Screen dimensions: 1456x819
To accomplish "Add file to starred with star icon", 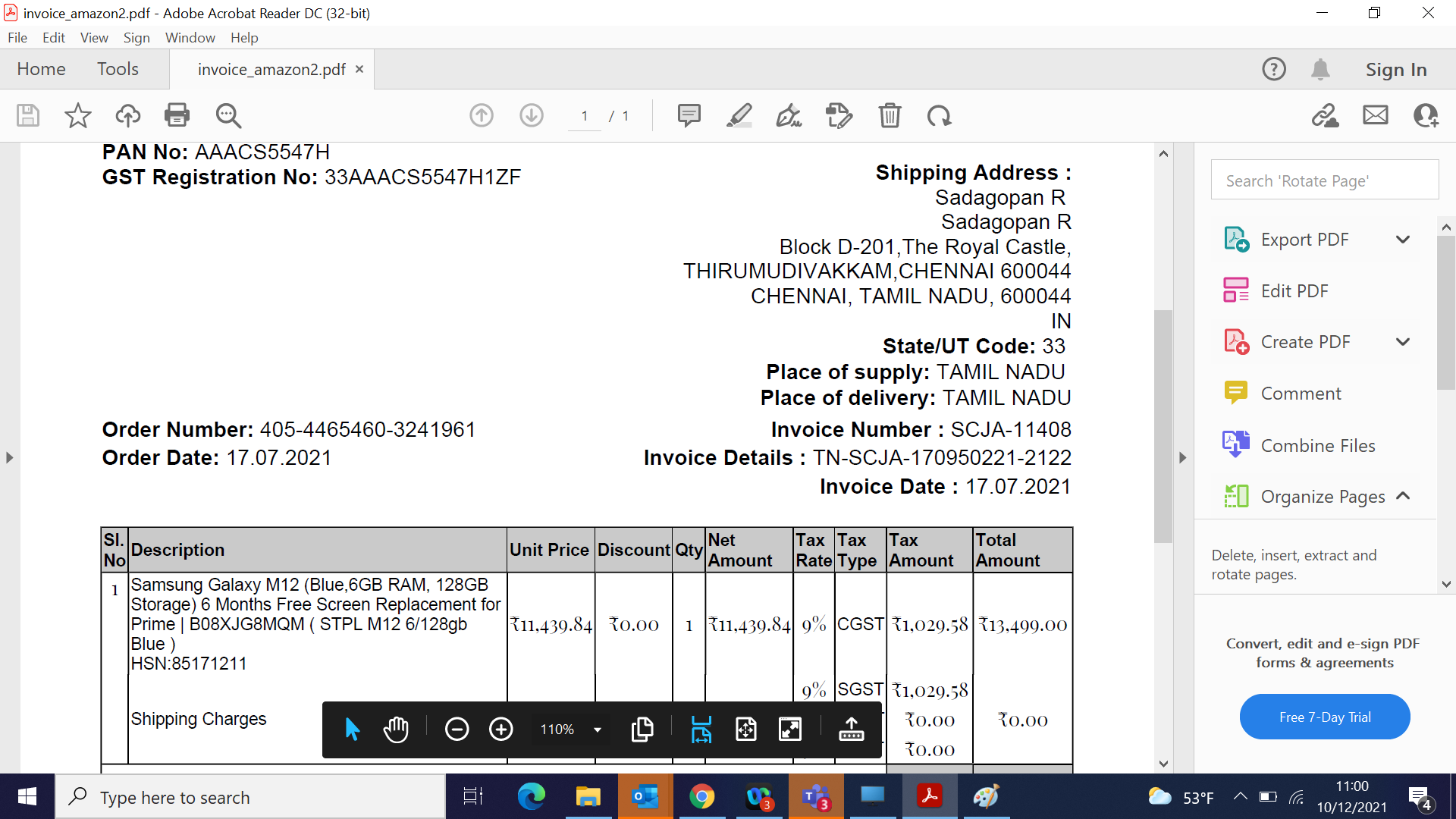I will point(77,115).
